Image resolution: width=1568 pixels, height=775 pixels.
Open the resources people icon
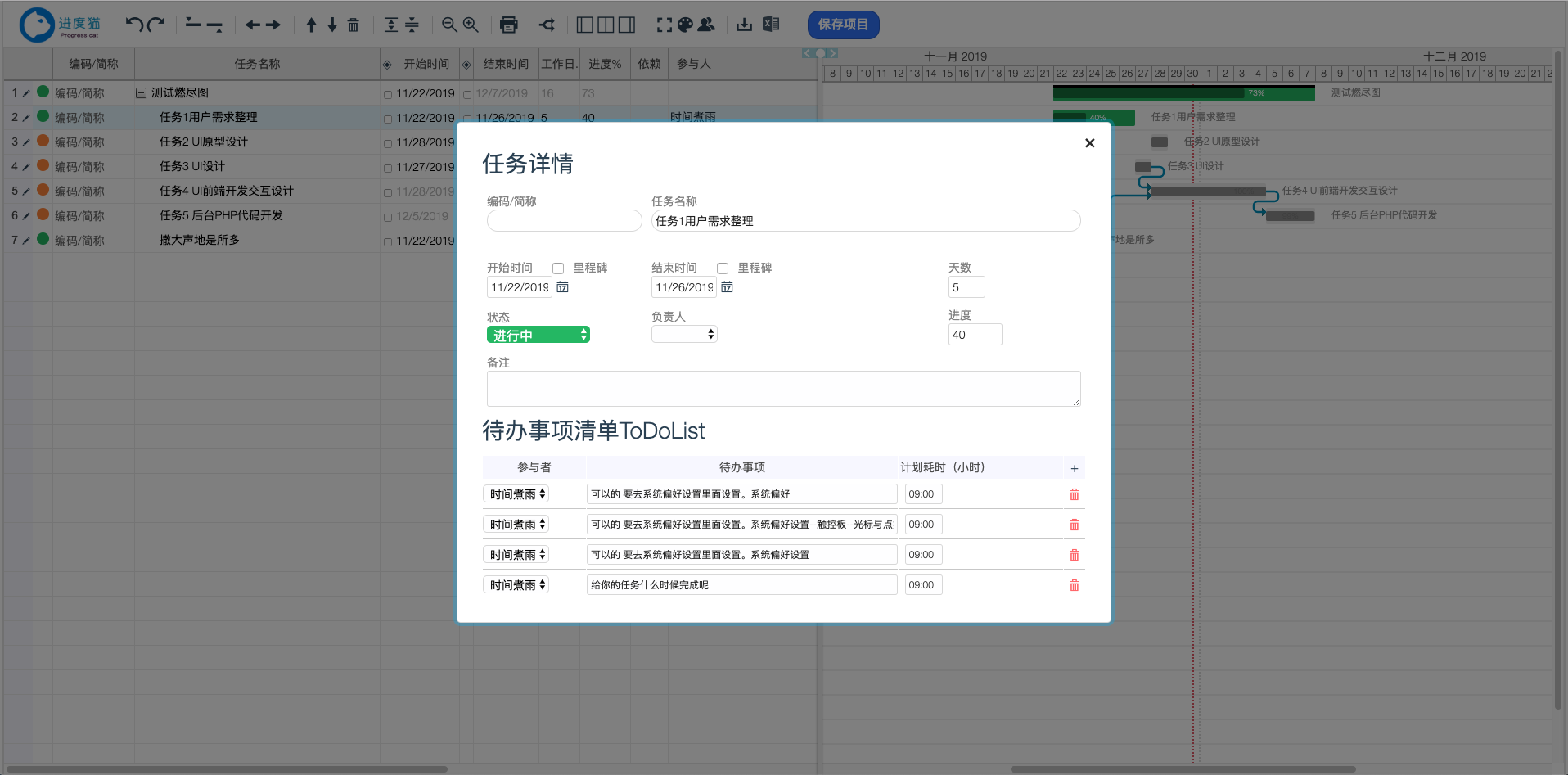706,25
